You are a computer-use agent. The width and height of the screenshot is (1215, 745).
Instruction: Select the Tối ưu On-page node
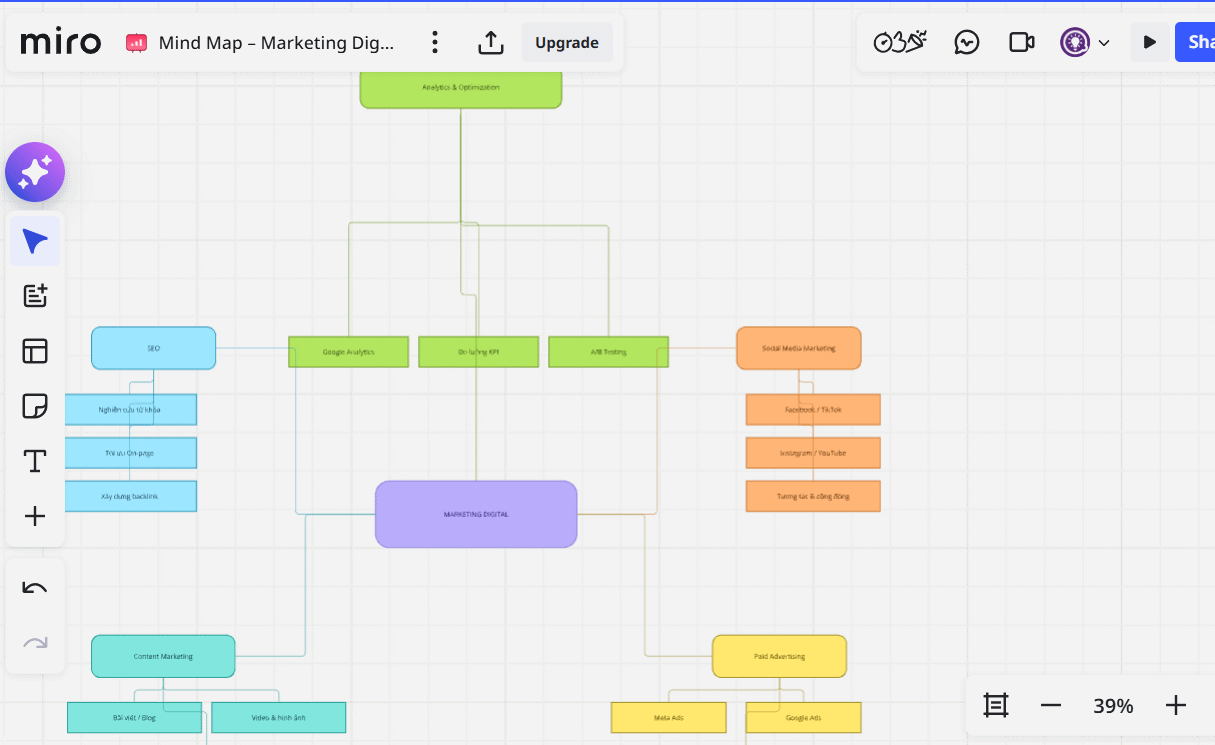tap(131, 453)
